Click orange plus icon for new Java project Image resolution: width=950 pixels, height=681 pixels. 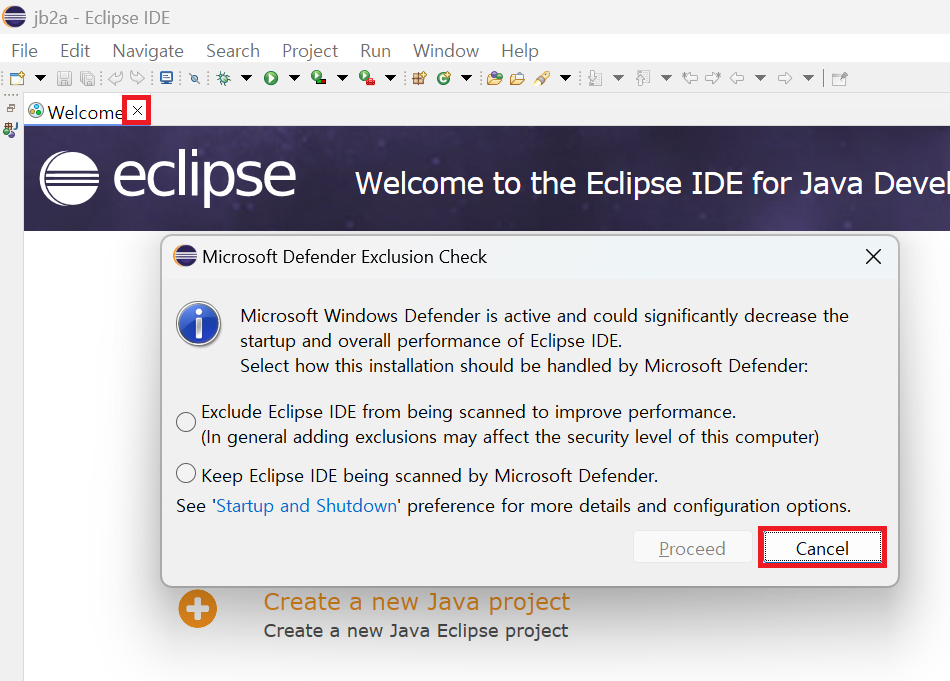pos(198,608)
